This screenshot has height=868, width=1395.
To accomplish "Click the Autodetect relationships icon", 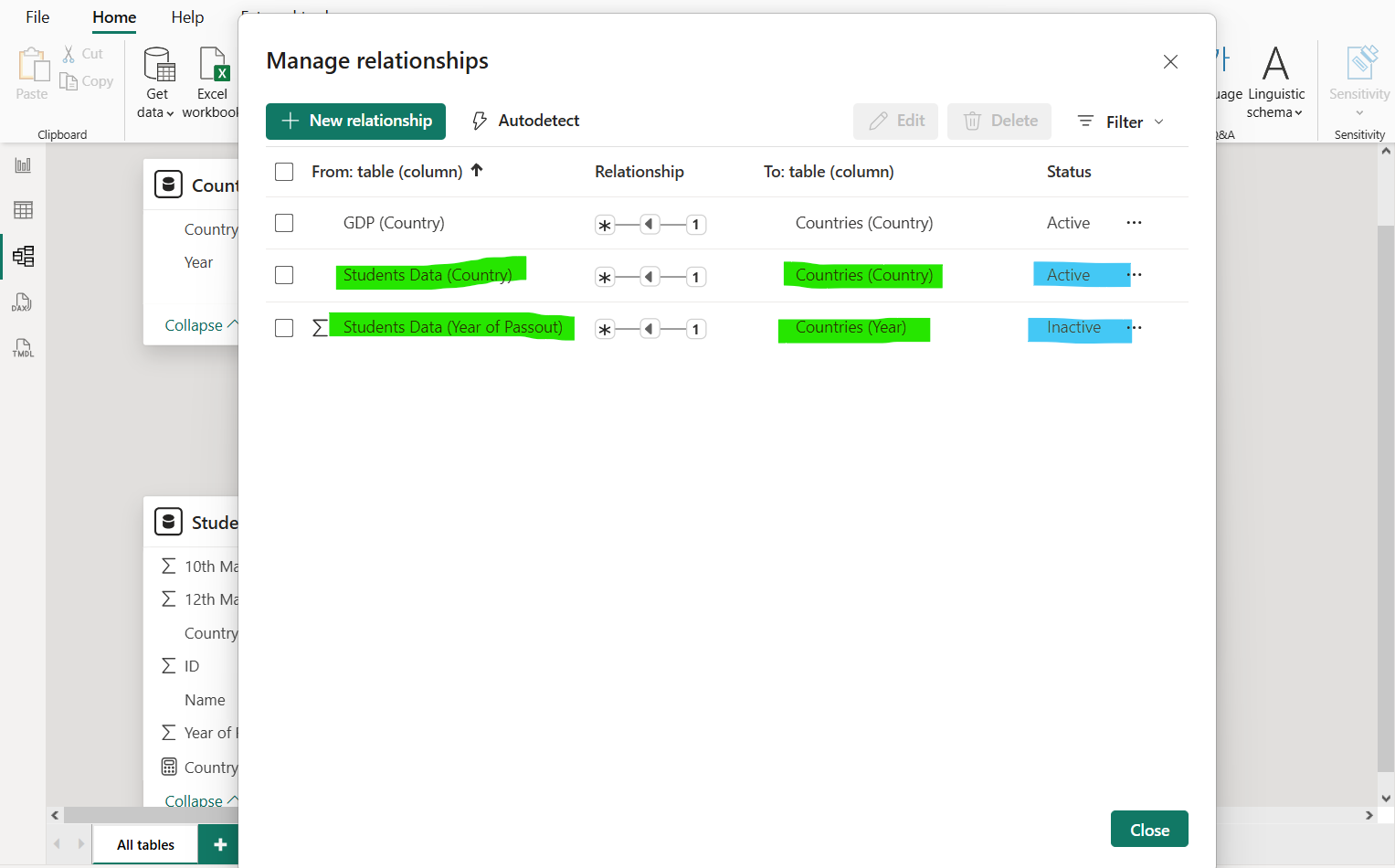I will [479, 120].
